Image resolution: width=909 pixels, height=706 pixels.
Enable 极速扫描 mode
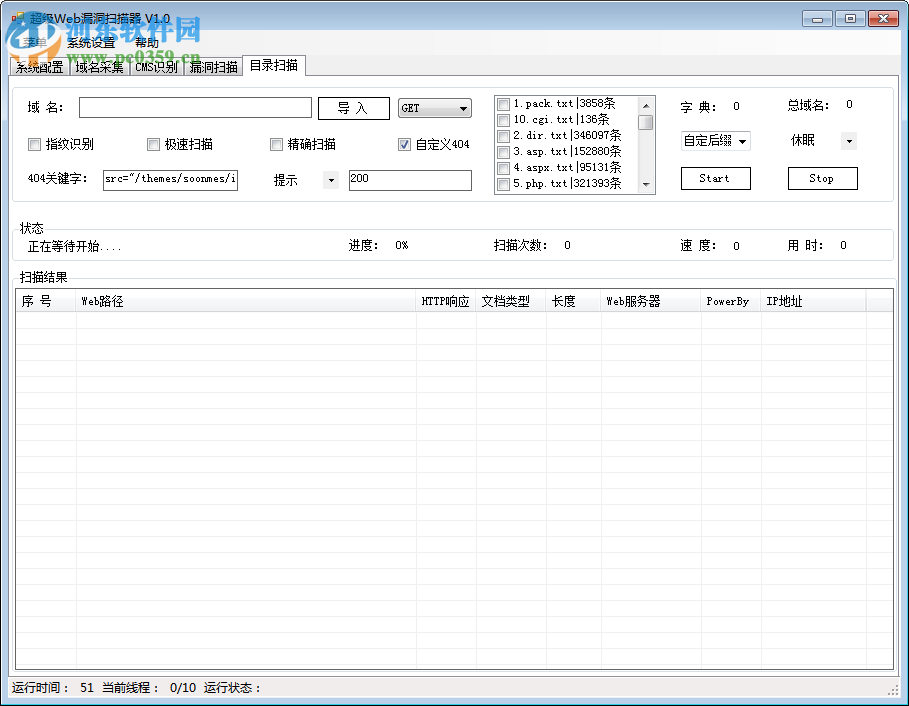coord(153,144)
